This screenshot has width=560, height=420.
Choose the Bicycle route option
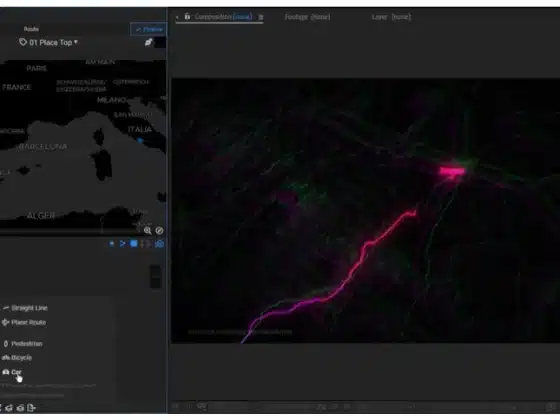coord(17,358)
